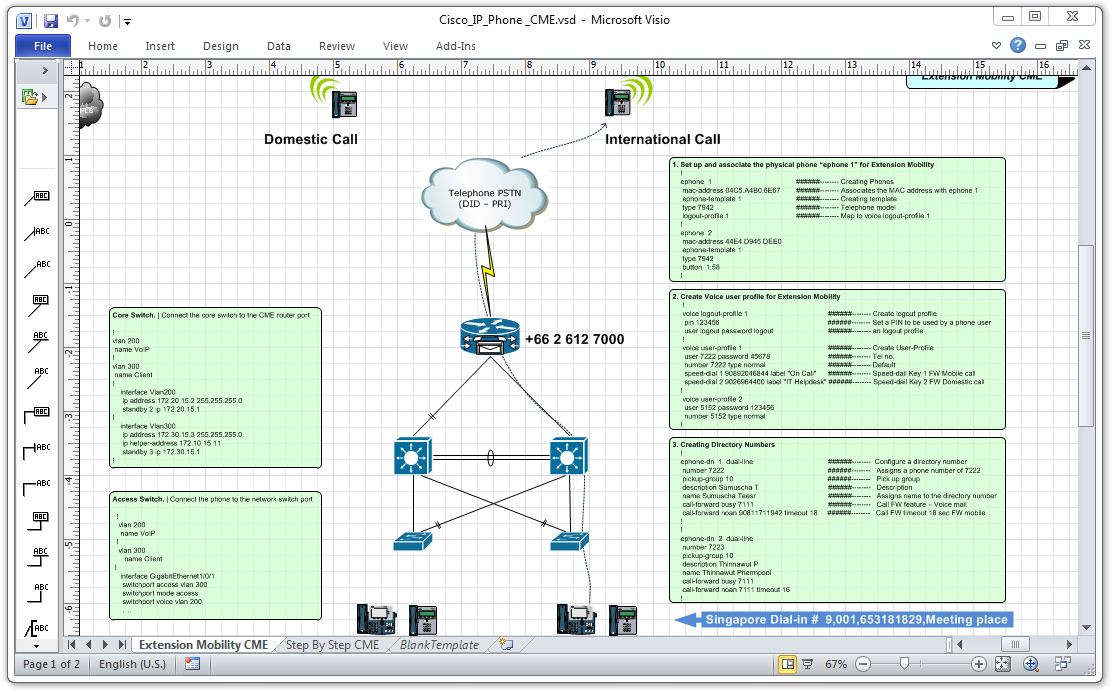Go to first page tab arrow
This screenshot has width=1115, height=693.
(72, 645)
